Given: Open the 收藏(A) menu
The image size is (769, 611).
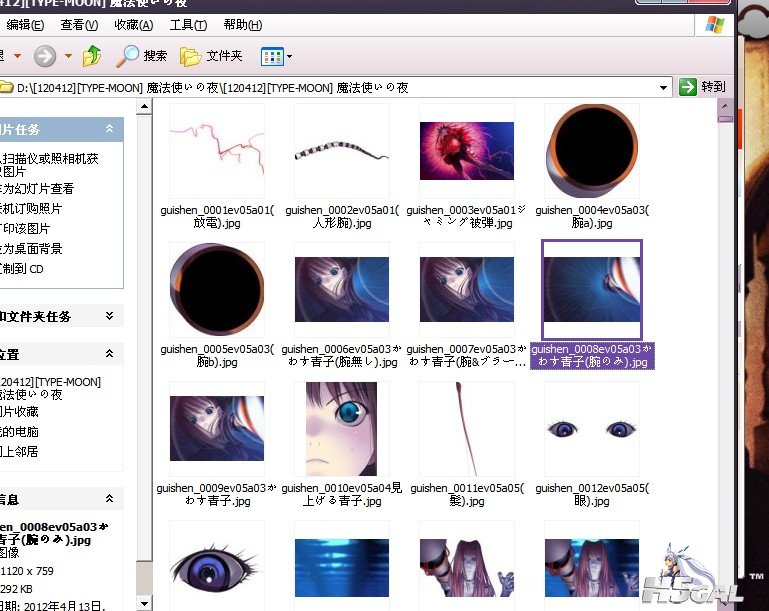Looking at the screenshot, I should [x=133, y=25].
